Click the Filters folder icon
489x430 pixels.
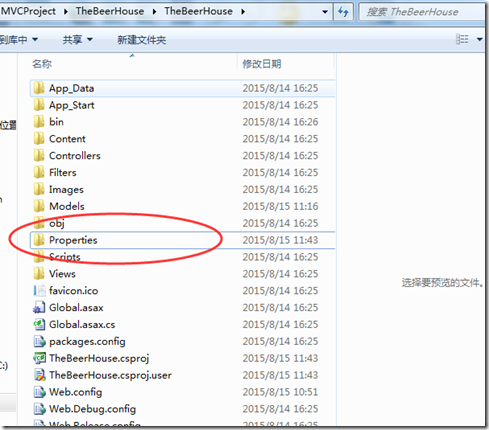(39, 172)
